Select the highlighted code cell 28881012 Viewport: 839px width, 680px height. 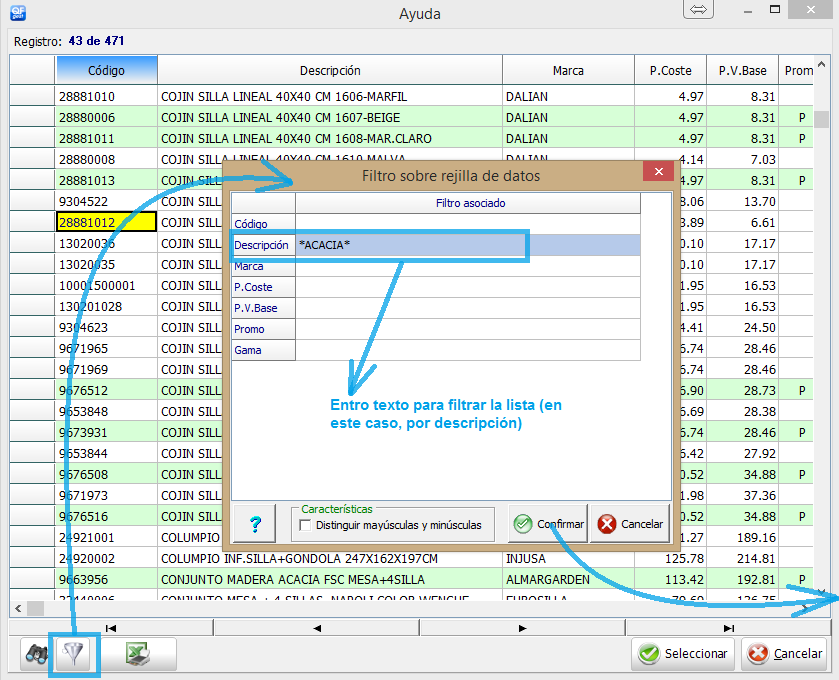click(106, 222)
